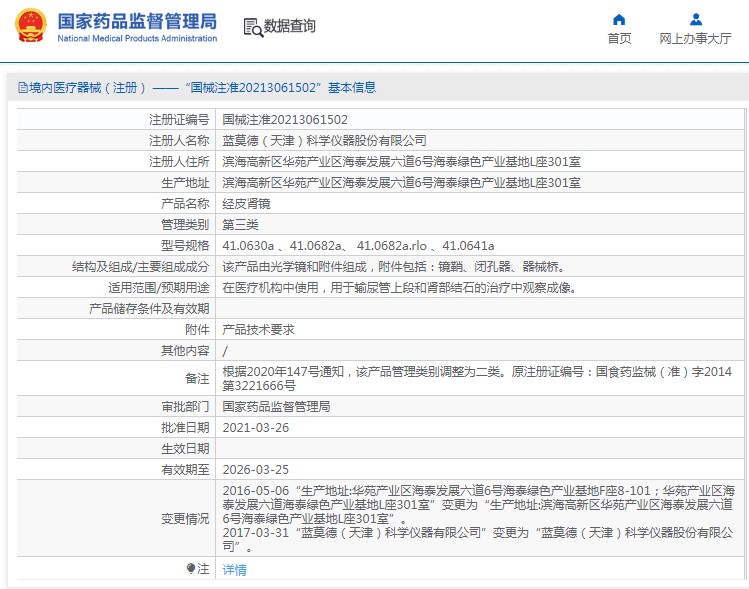The width and height of the screenshot is (749, 589).
Task: Open 网上办事大厅 text label
Action: tap(695, 39)
